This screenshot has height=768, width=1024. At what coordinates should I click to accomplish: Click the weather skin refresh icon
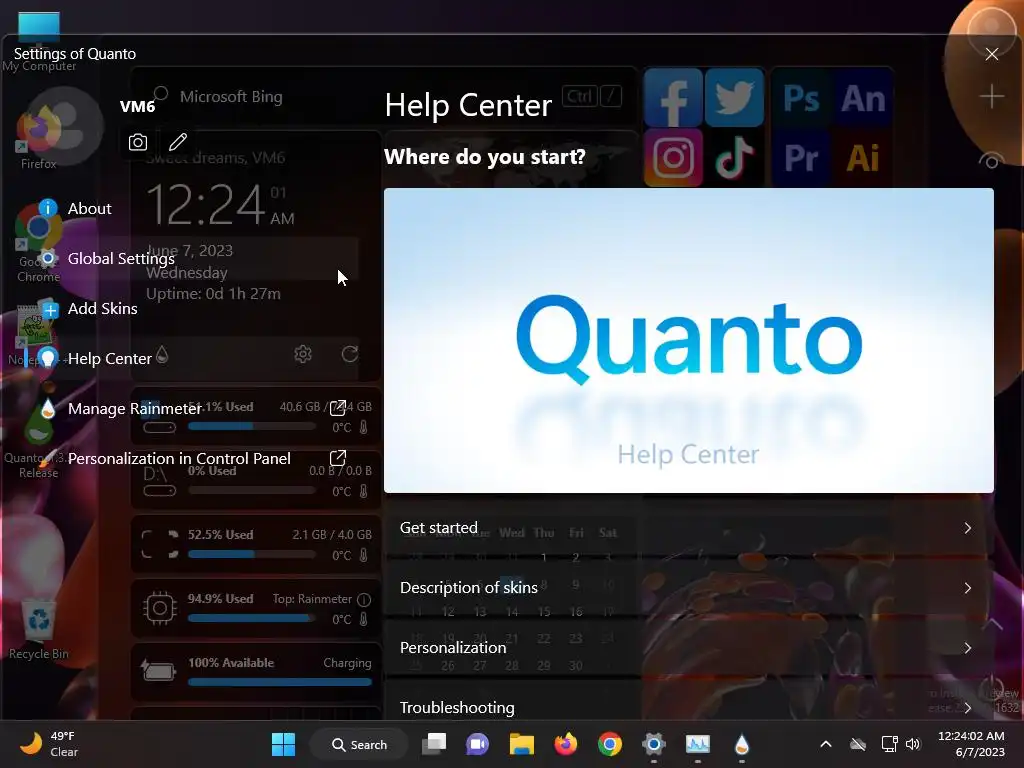350,354
